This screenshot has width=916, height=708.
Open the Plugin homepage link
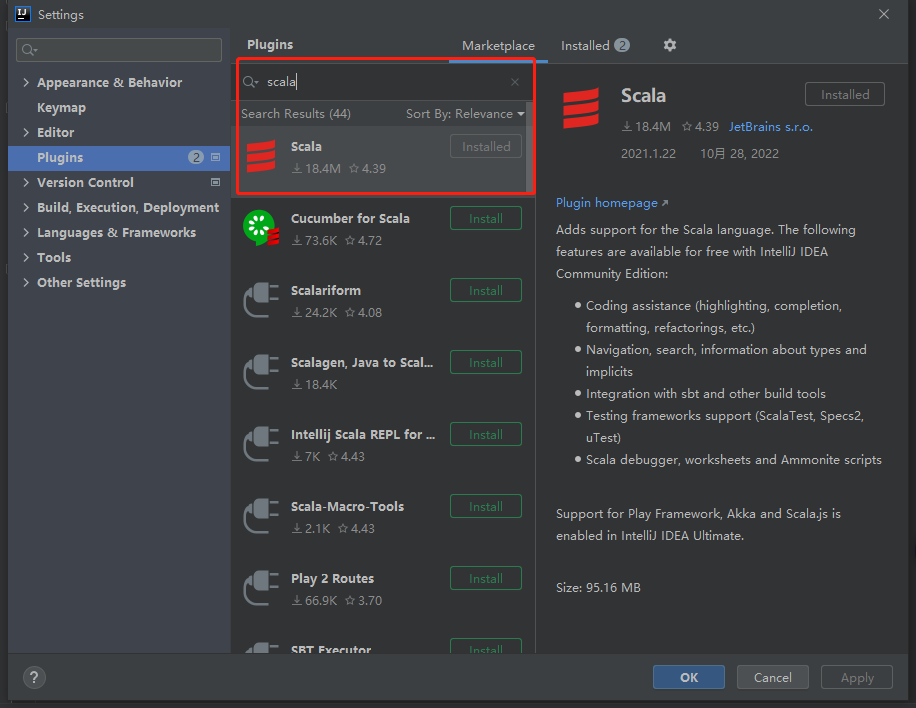click(x=611, y=203)
